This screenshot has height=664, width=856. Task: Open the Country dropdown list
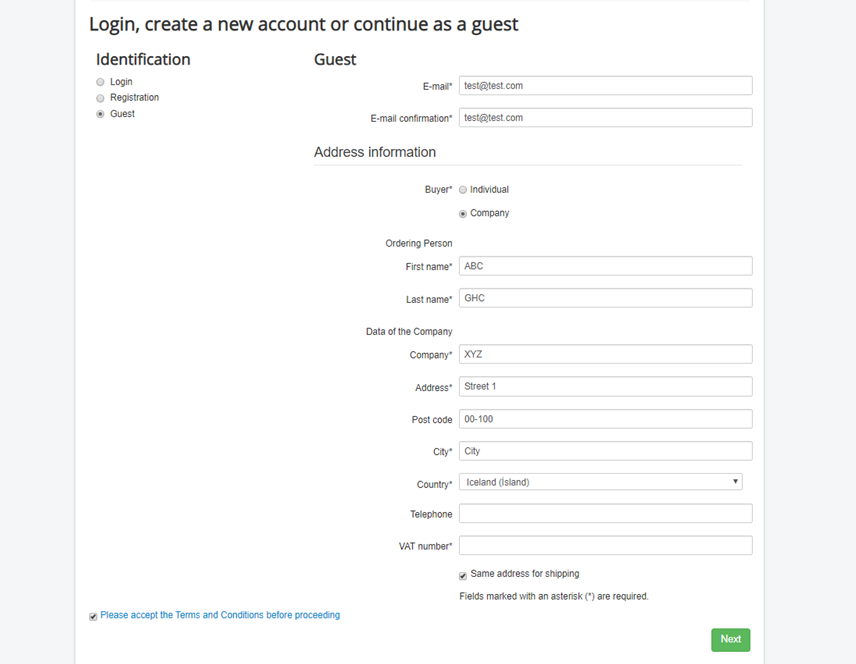pyautogui.click(x=600, y=482)
